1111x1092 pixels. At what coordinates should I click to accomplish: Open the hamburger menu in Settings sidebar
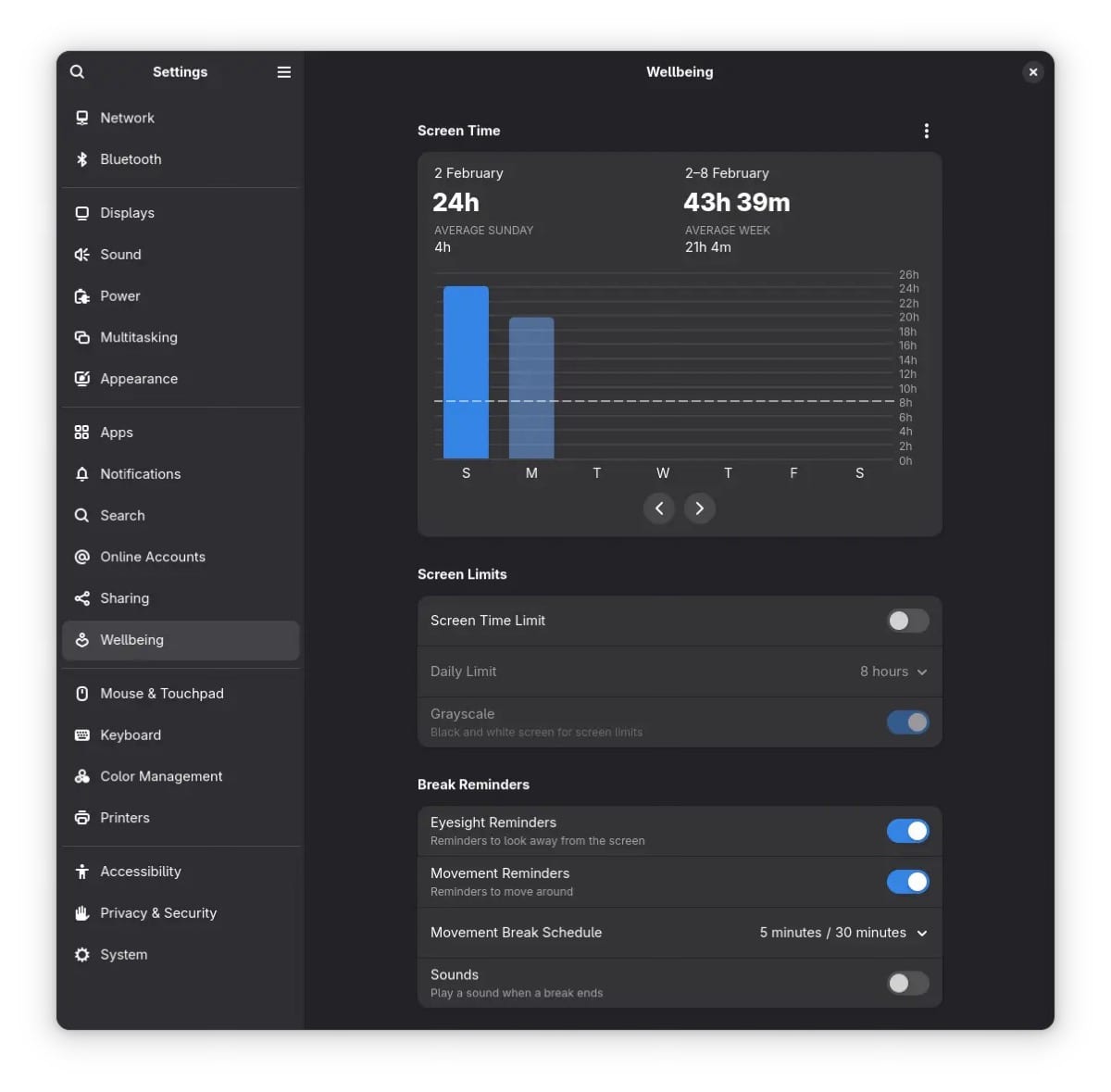coord(284,72)
